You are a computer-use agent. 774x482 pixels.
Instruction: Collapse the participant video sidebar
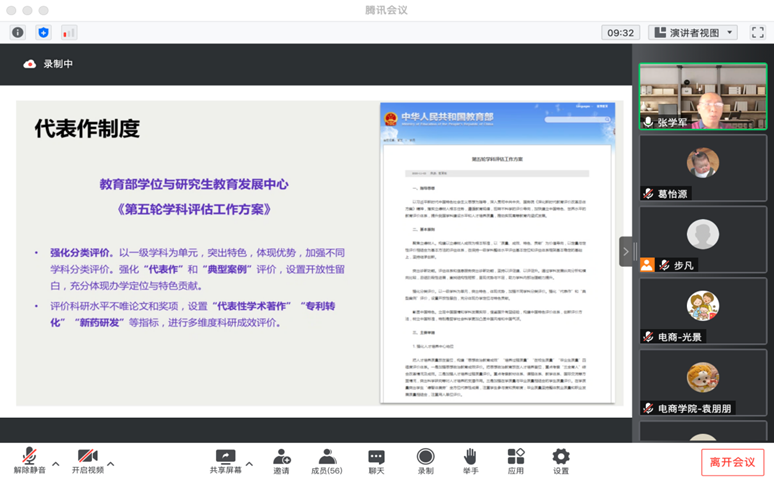pos(627,251)
